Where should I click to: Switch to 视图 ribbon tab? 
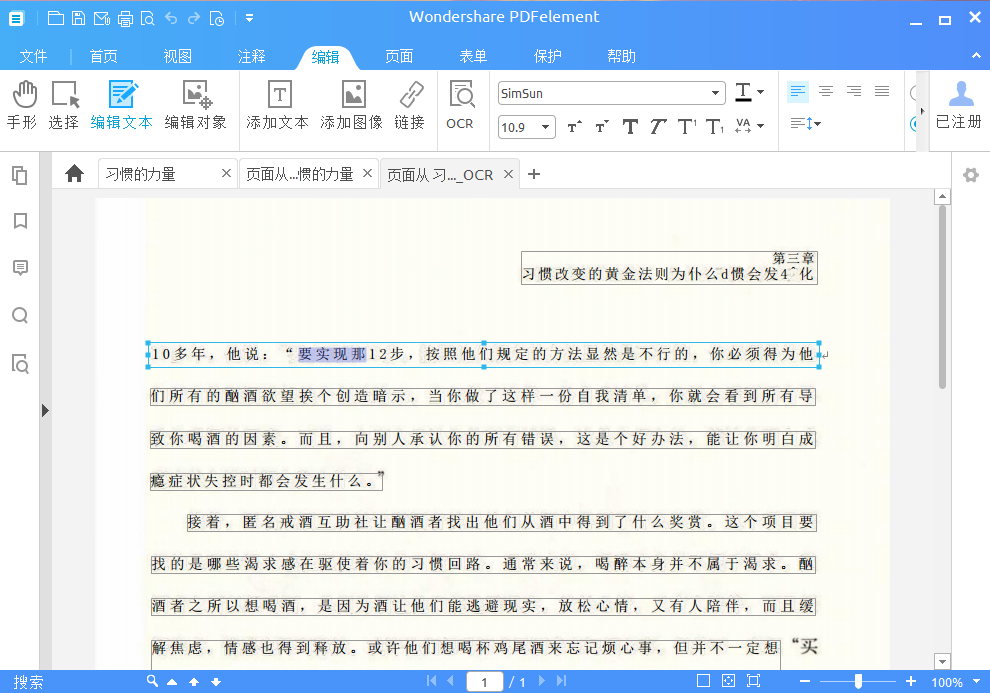[177, 56]
